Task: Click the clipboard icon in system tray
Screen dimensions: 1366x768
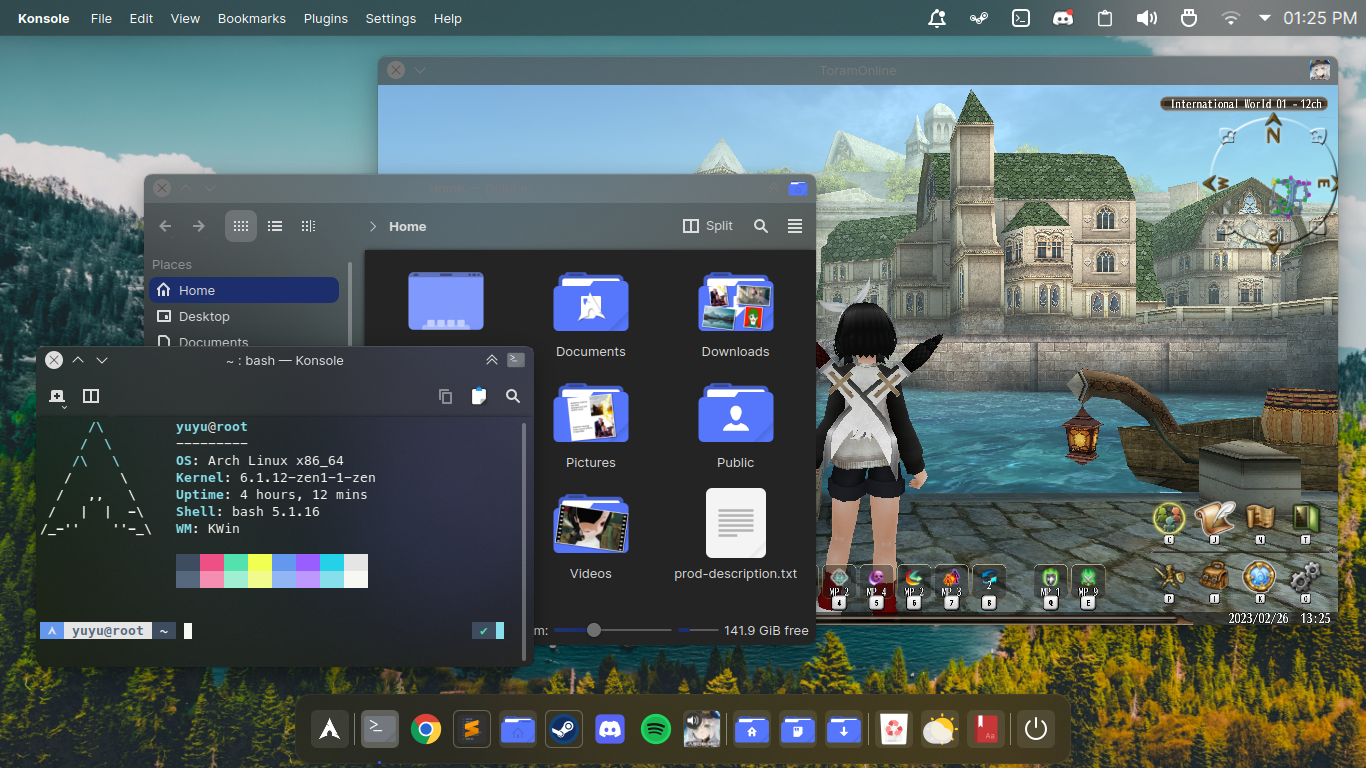Action: point(1105,18)
